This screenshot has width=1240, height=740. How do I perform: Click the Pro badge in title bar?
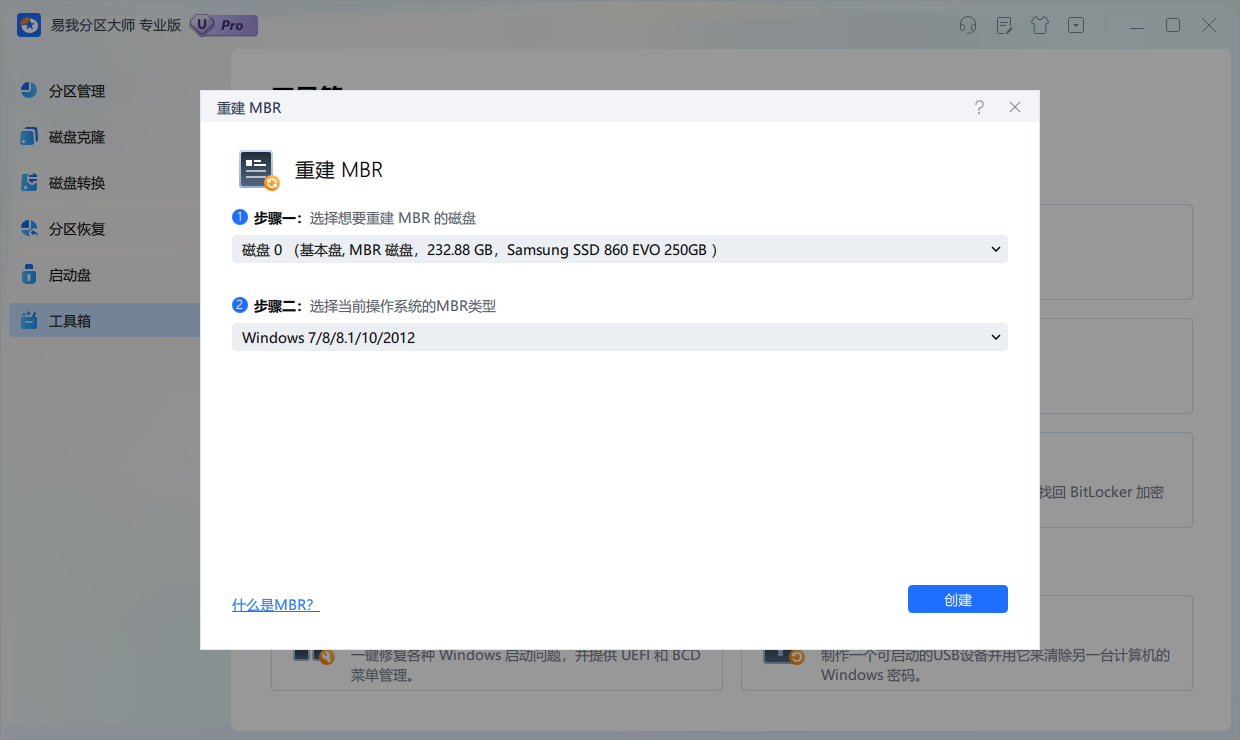[x=224, y=25]
